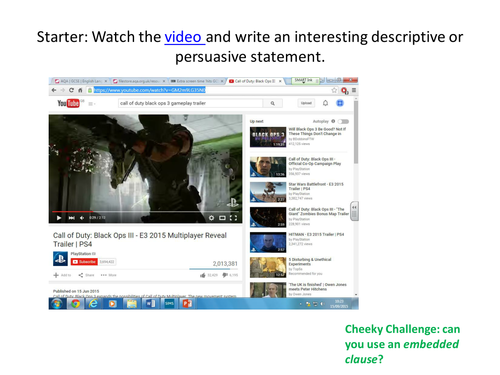The image size is (500, 375).
Task: Enter fullscreen with the player fullscreen icon
Action: (233, 218)
